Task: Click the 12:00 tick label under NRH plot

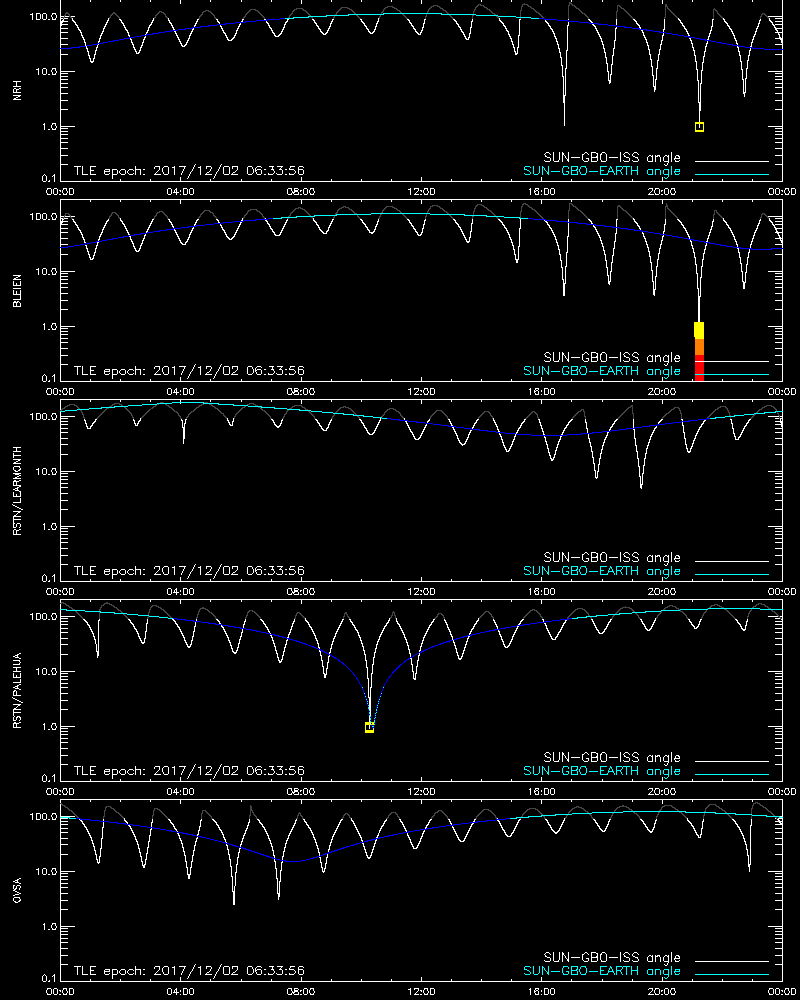Action: [421, 192]
